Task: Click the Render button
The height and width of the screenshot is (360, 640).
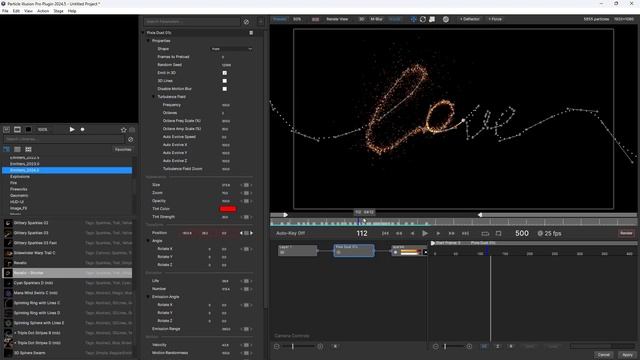Action: pos(626,233)
